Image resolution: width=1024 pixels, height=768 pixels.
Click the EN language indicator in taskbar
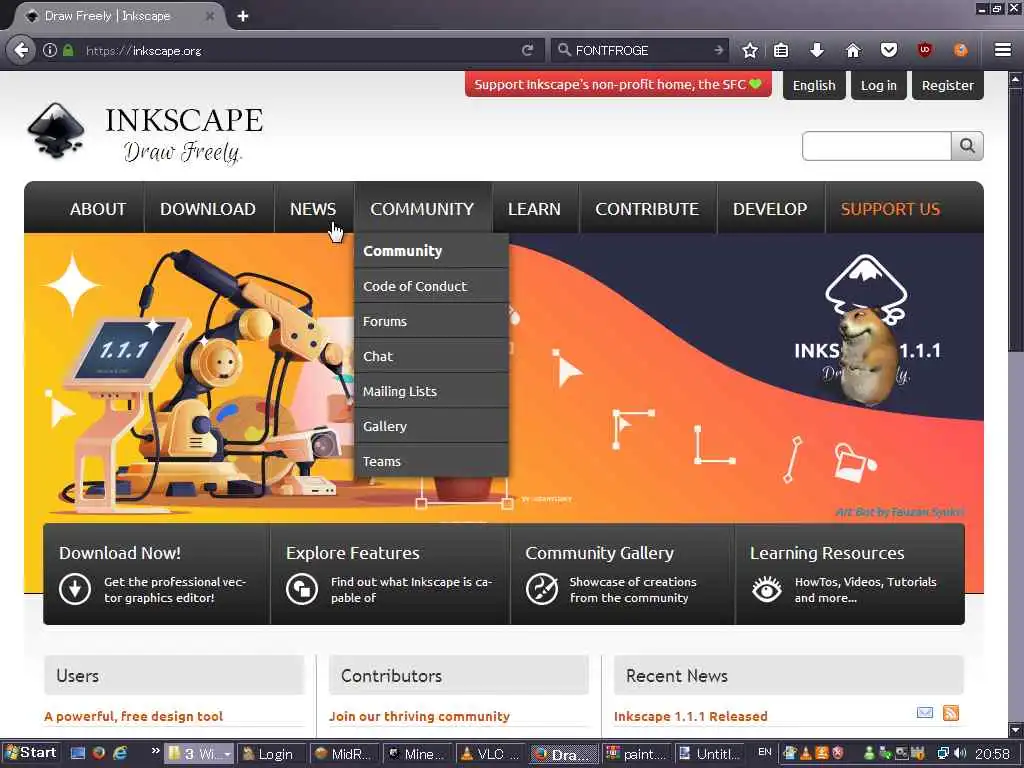765,752
